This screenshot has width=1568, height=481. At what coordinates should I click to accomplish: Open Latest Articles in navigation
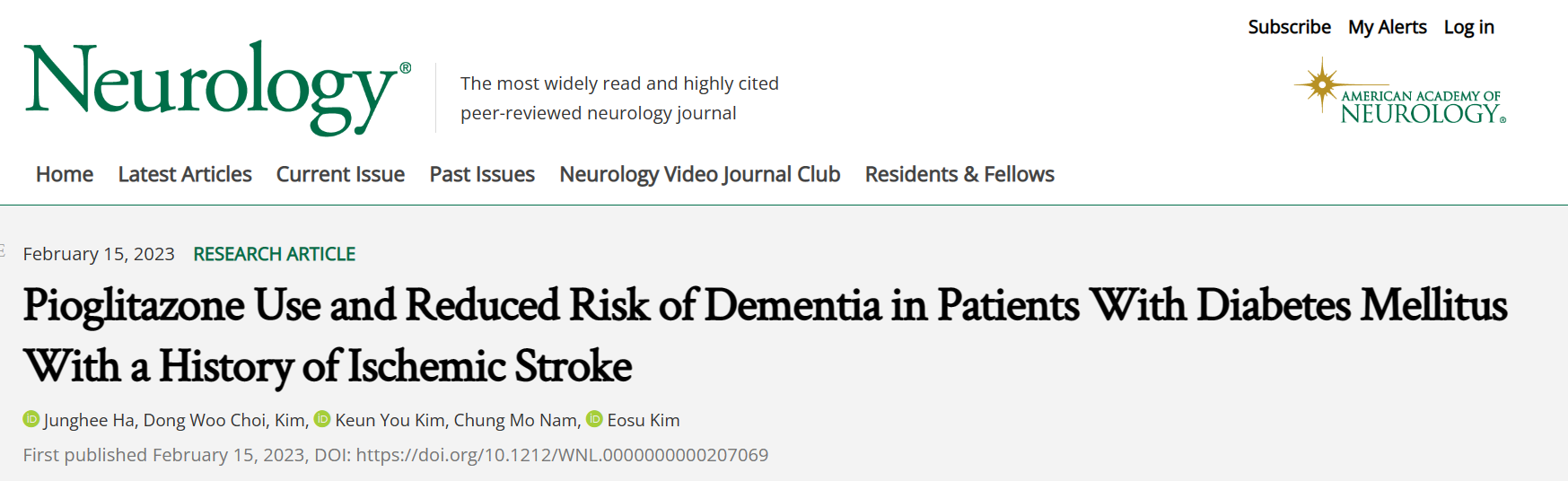pyautogui.click(x=185, y=174)
